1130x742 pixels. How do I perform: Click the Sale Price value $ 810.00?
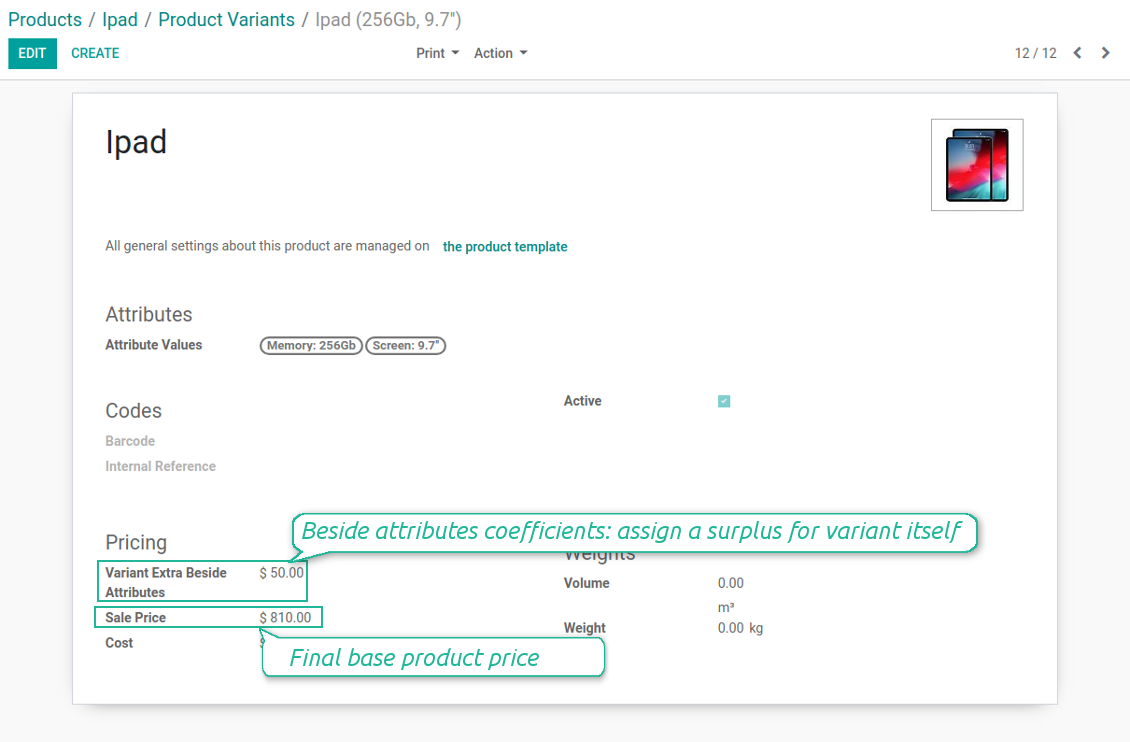(x=285, y=617)
